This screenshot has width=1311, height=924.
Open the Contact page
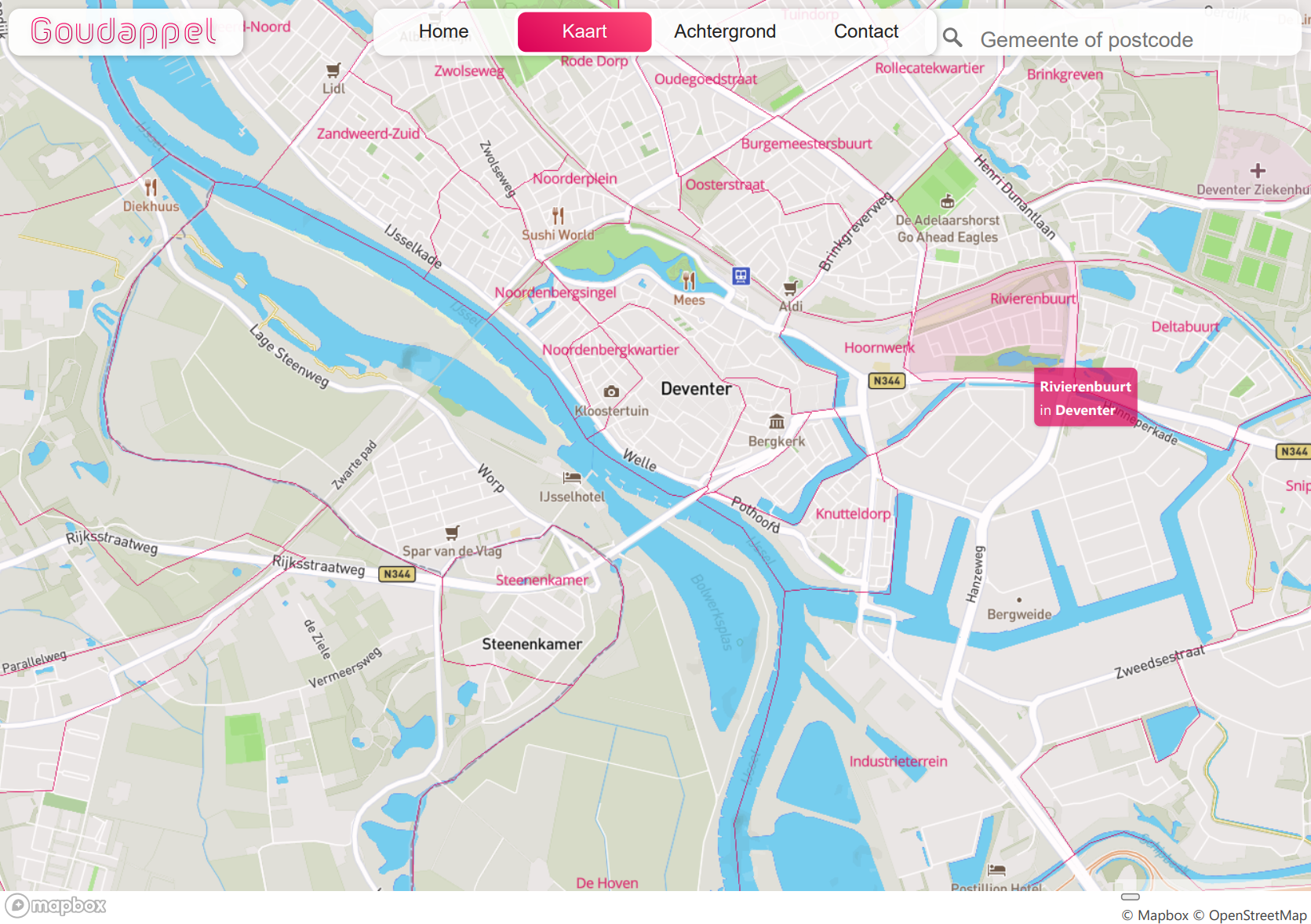(x=865, y=31)
